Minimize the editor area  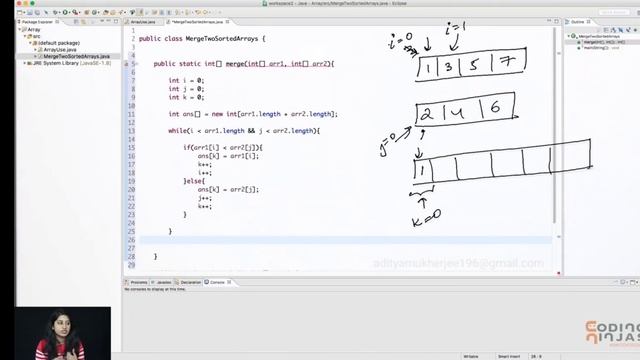(x=549, y=21)
